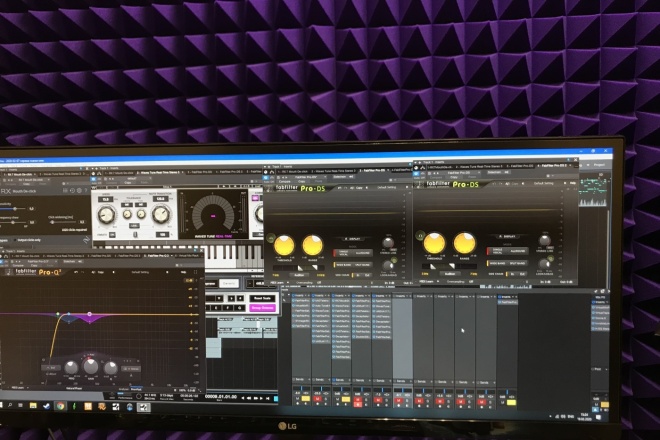Open RX Mouth De-click history clock icon

72,190
